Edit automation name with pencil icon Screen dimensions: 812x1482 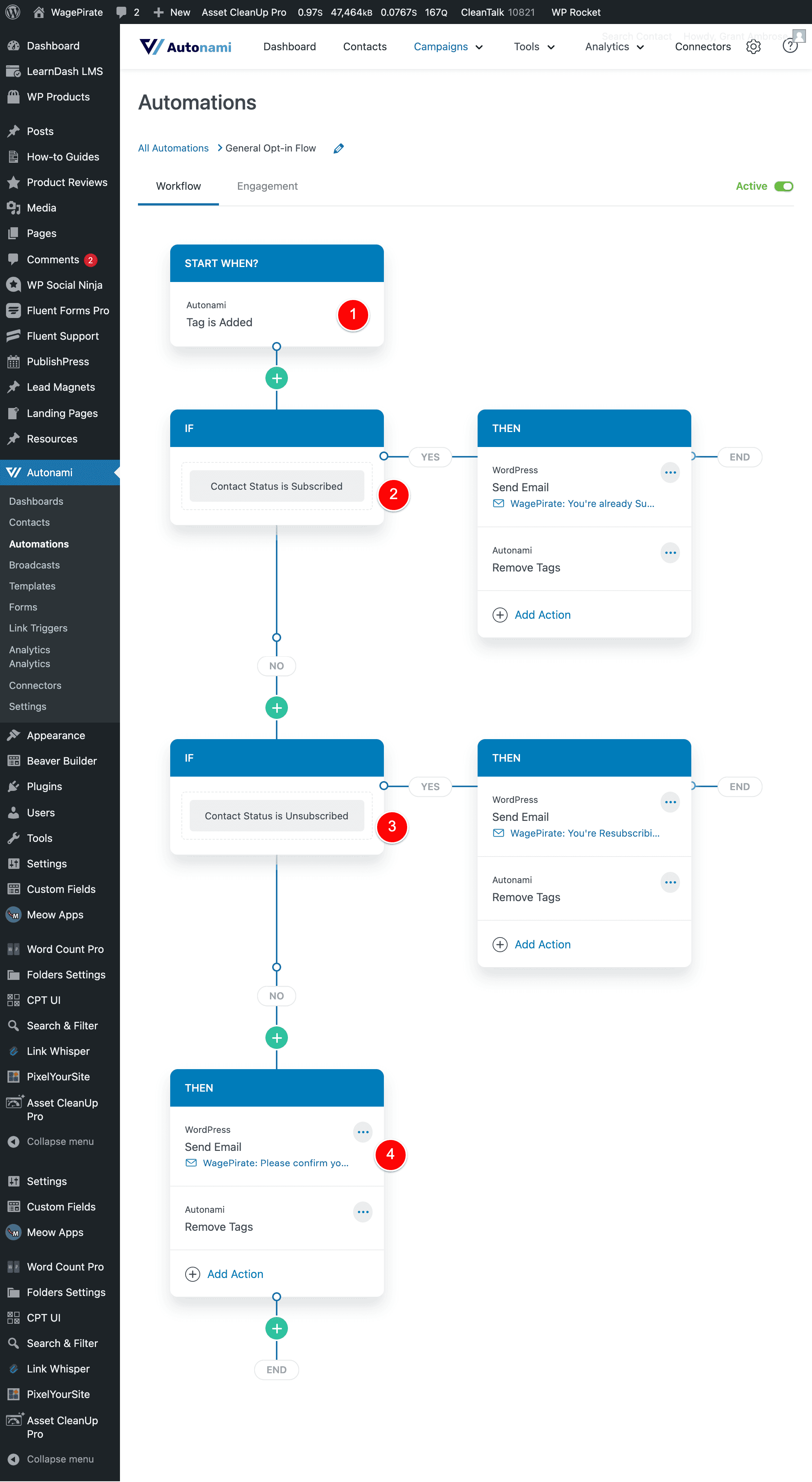point(339,148)
